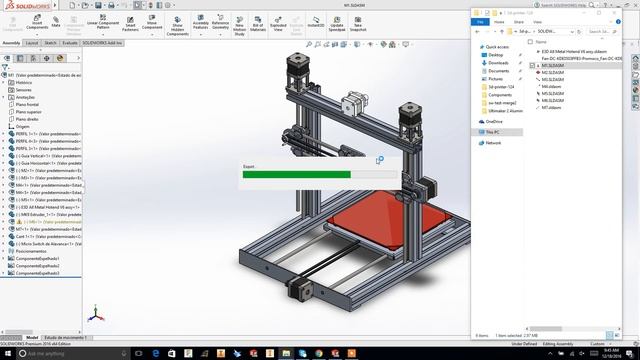The image size is (640, 360).
Task: Open PropertyManager tab icon
Action: coord(20,58)
